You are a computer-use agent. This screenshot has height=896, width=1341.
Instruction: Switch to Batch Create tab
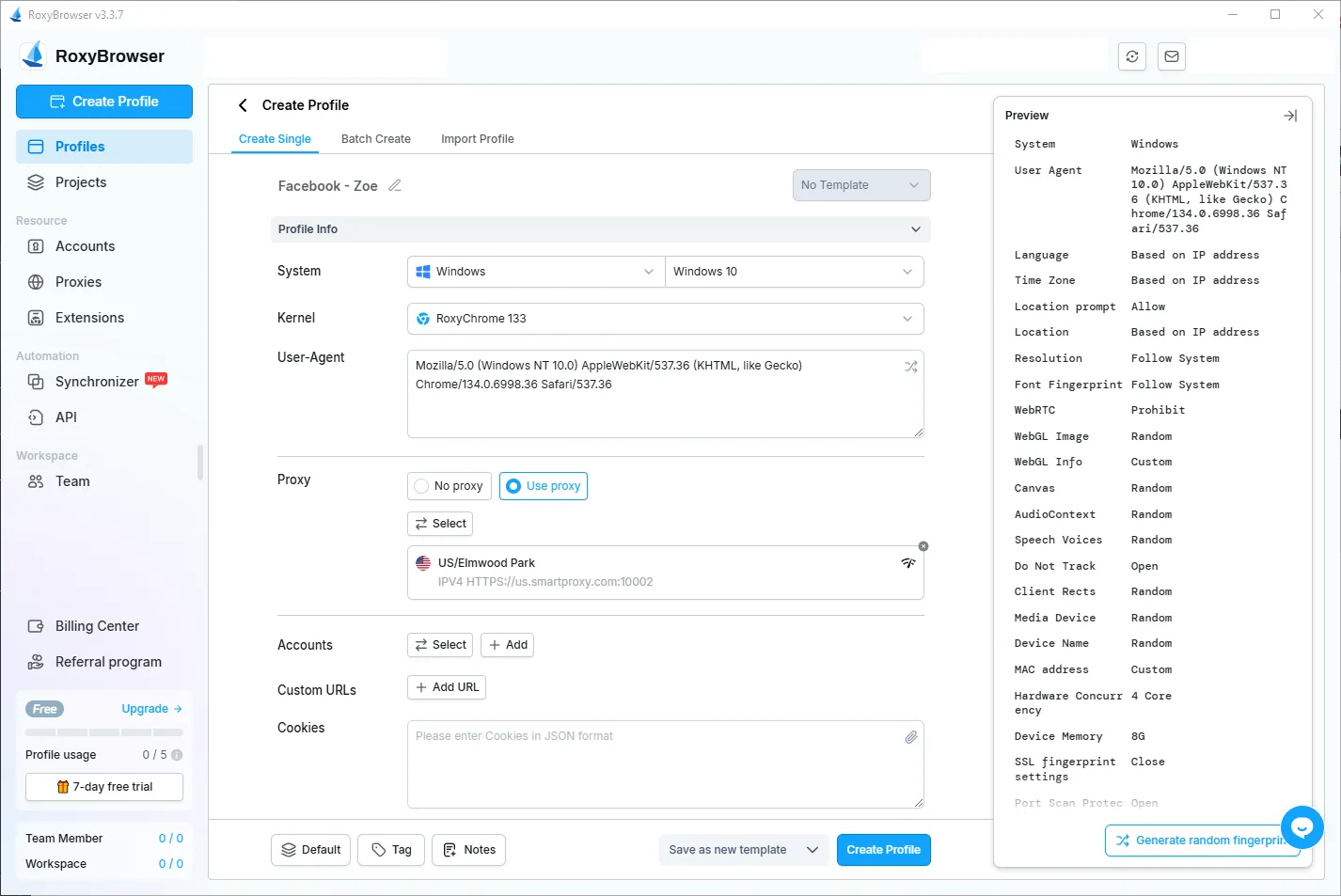[376, 139]
